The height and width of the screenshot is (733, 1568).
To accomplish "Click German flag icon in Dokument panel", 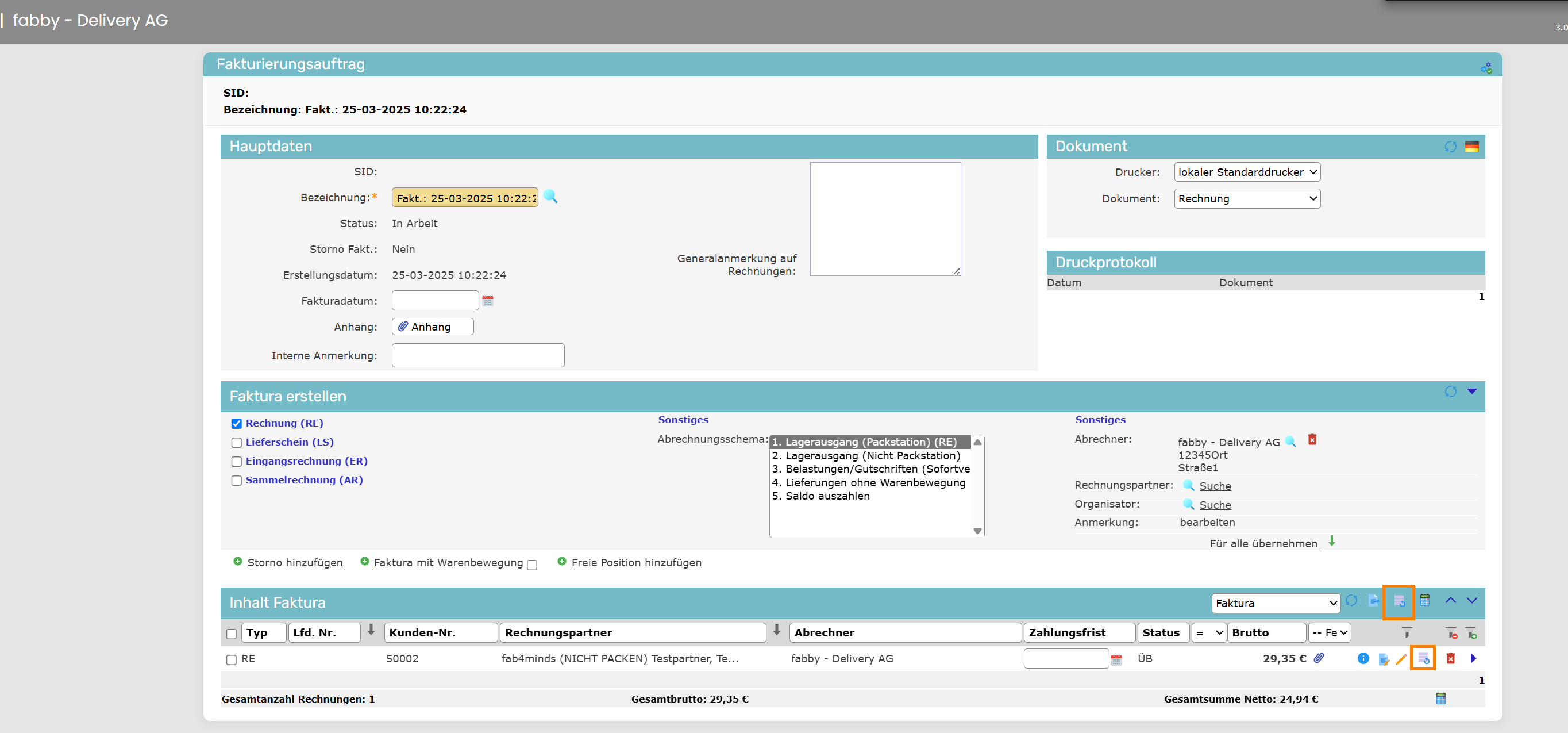I will pyautogui.click(x=1472, y=146).
